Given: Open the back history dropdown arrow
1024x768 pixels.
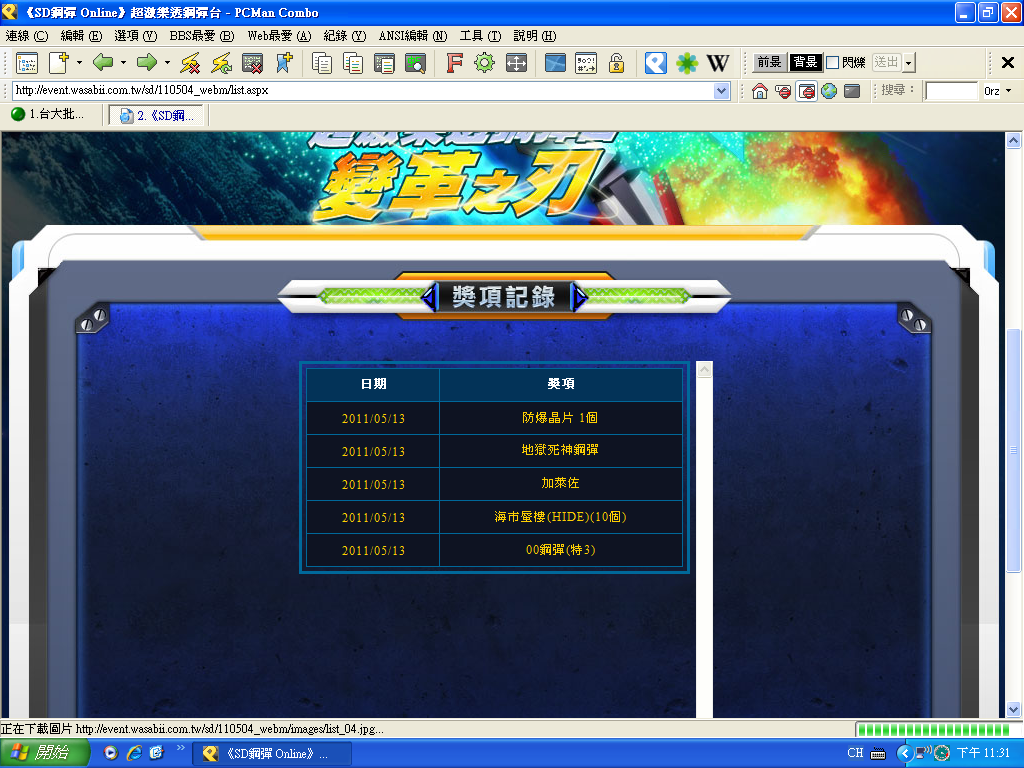Looking at the screenshot, I should pyautogui.click(x=123, y=63).
